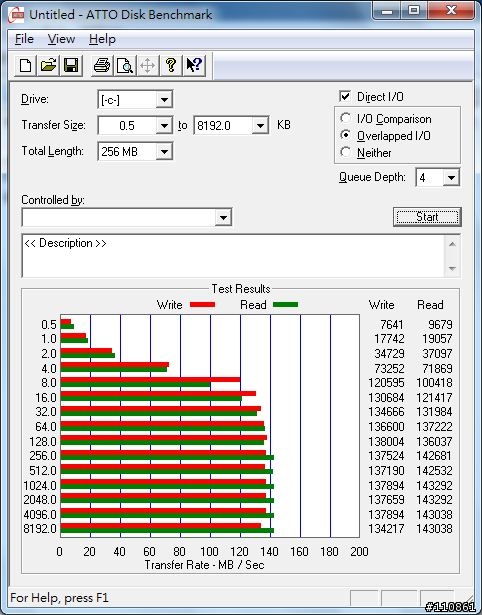The height and width of the screenshot is (615, 482).
Task: Click the read value 137222
Action: click(x=434, y=426)
